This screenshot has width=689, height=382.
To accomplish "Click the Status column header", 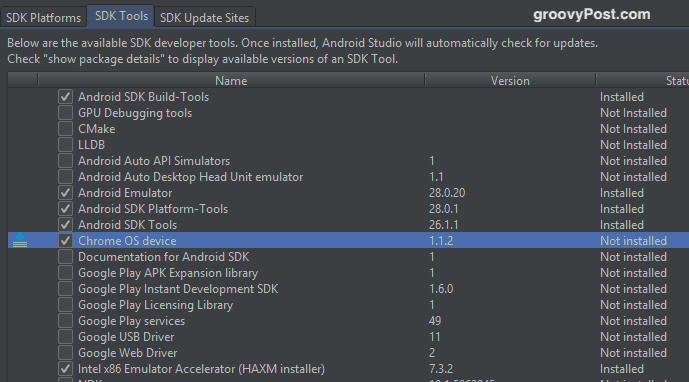I will [642, 80].
